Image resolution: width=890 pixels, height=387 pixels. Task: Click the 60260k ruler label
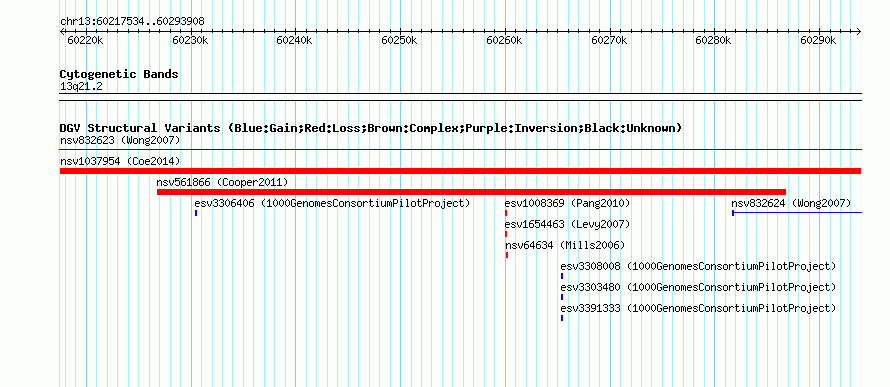click(x=505, y=40)
